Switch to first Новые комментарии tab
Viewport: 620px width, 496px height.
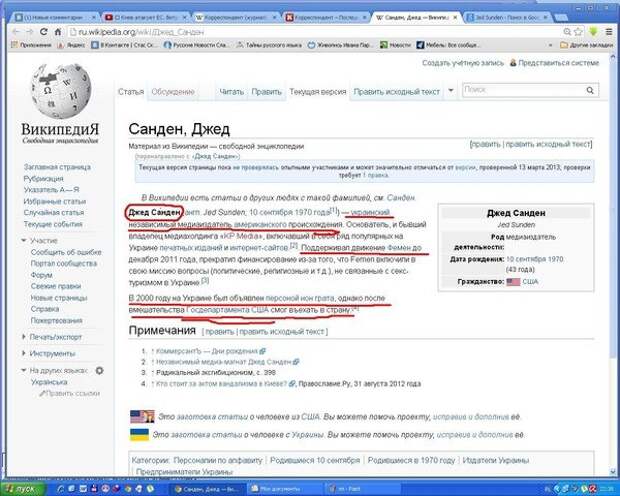pyautogui.click(x=55, y=18)
